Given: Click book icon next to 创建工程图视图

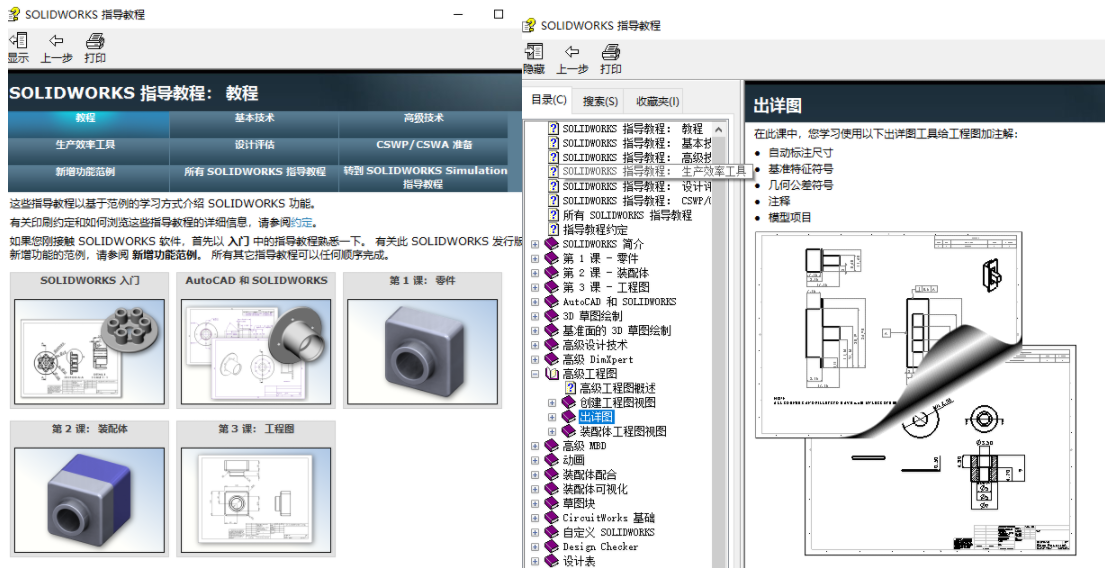Looking at the screenshot, I should tap(569, 402).
